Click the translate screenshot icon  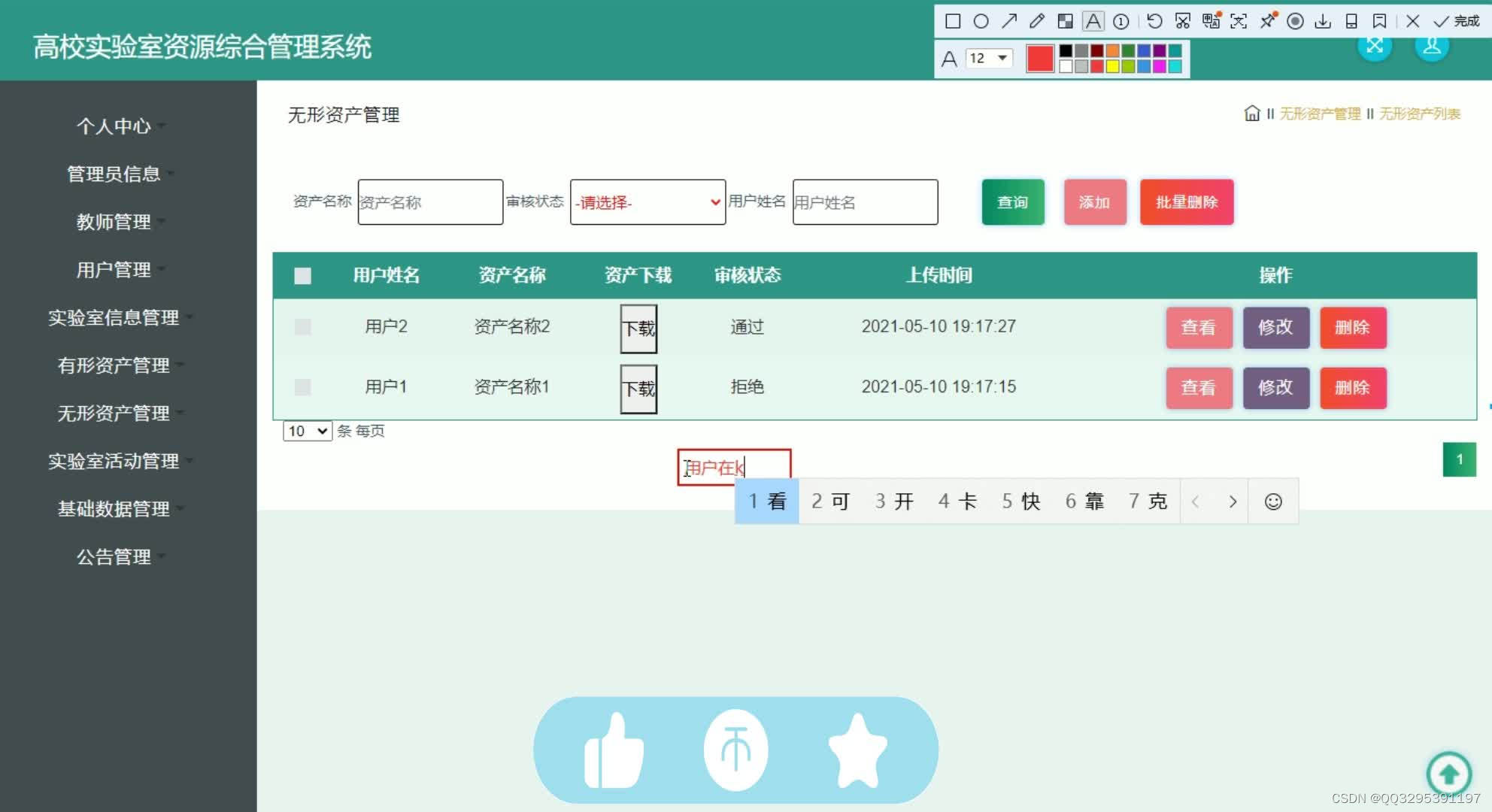point(1211,21)
